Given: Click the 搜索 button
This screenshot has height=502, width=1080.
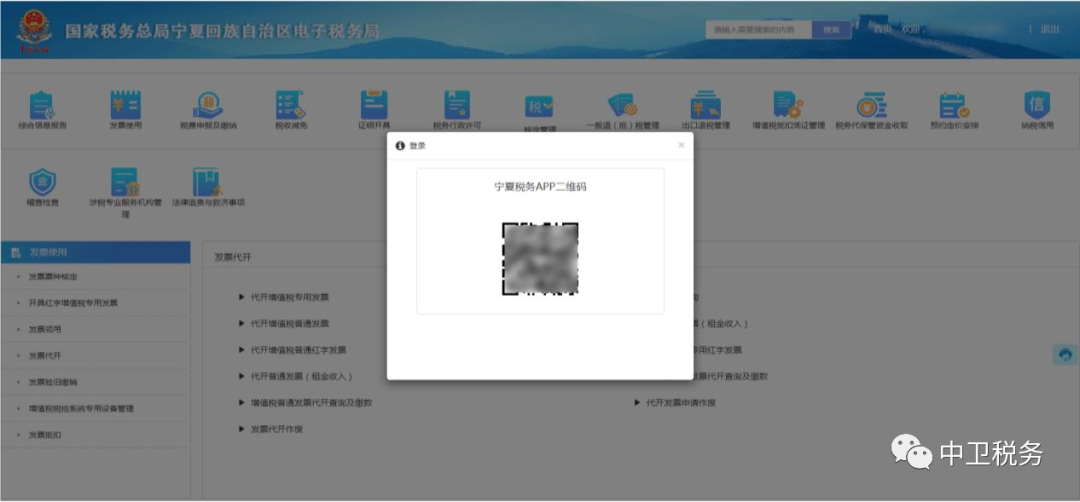Looking at the screenshot, I should point(831,30).
